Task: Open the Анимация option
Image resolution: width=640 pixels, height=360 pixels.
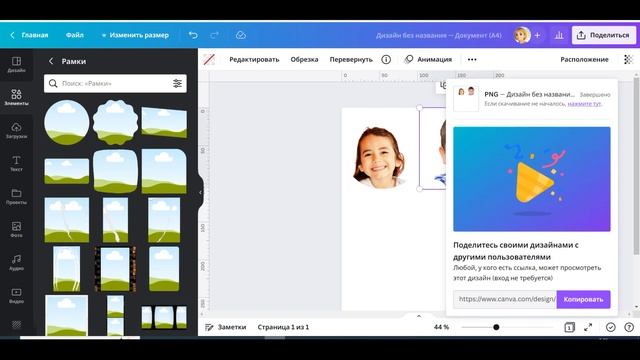Action: click(x=428, y=60)
